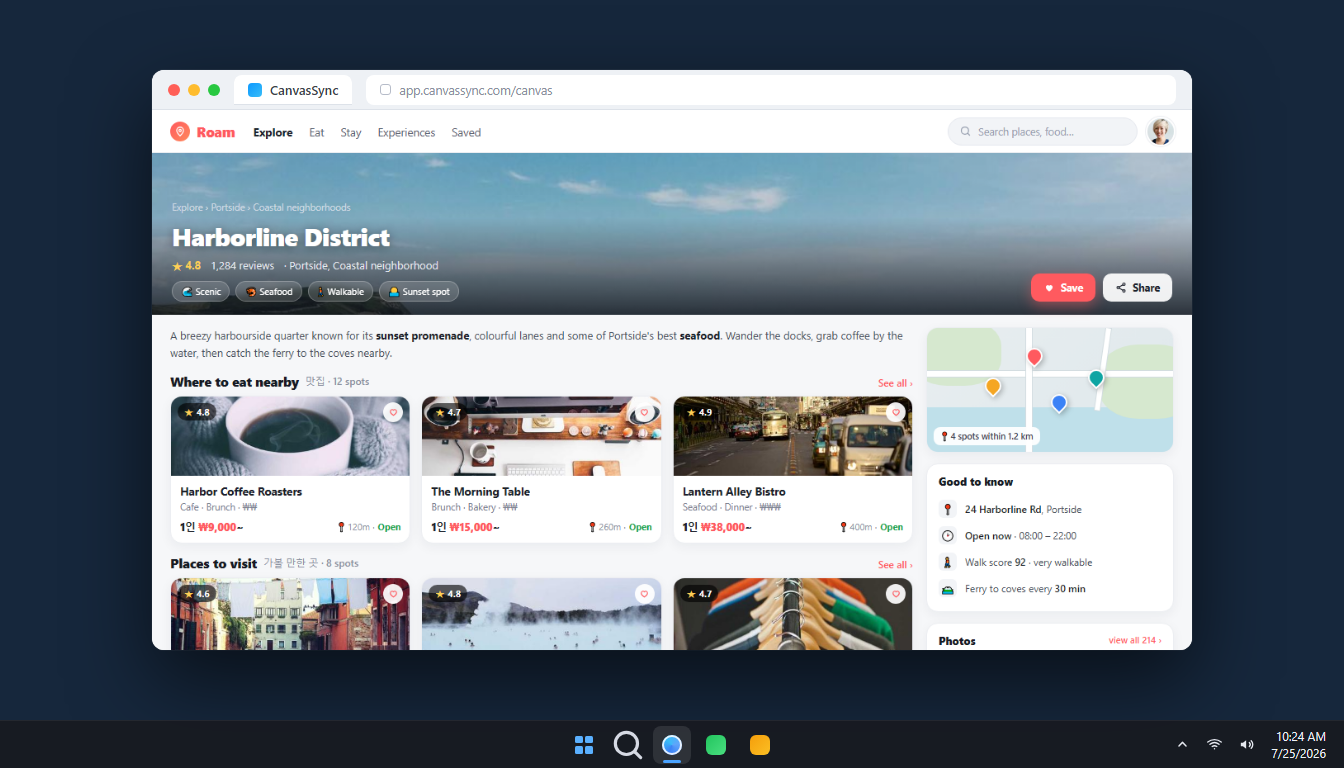This screenshot has height=768, width=1344.
Task: Click the orange map pin
Action: [x=993, y=386]
